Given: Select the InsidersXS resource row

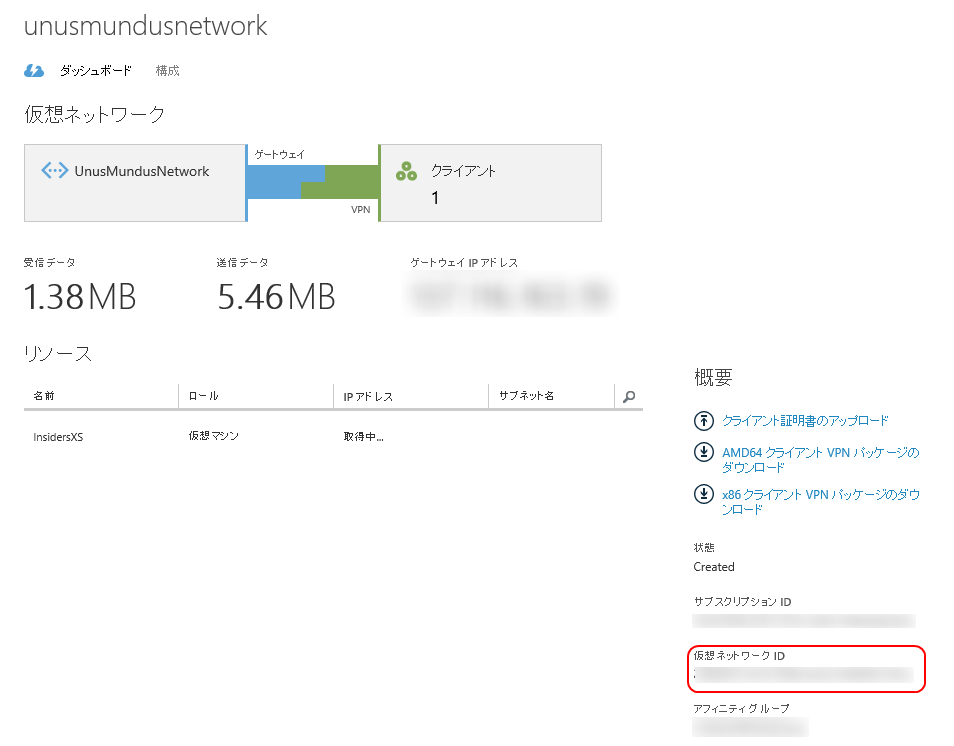Looking at the screenshot, I should (x=58, y=437).
